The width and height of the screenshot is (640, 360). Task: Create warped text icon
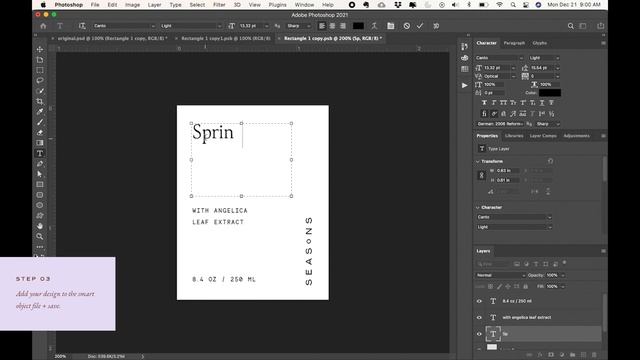pyautogui.click(x=374, y=26)
